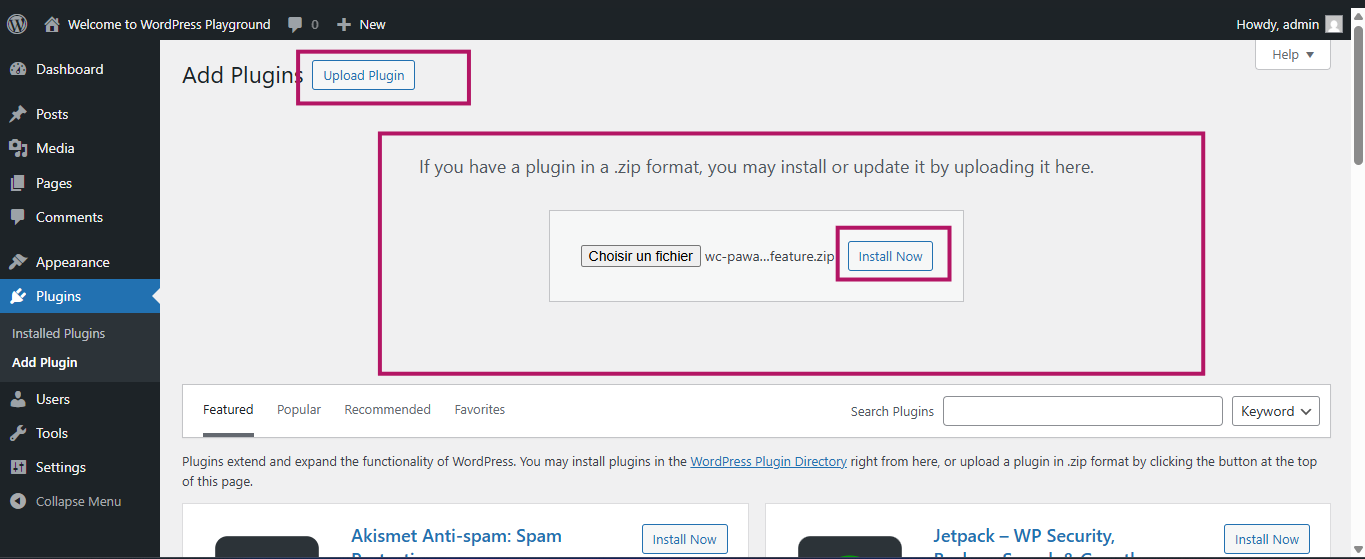Select the Add Plugin submenu item
Viewport: 1365px width, 559px height.
pyautogui.click(x=45, y=362)
